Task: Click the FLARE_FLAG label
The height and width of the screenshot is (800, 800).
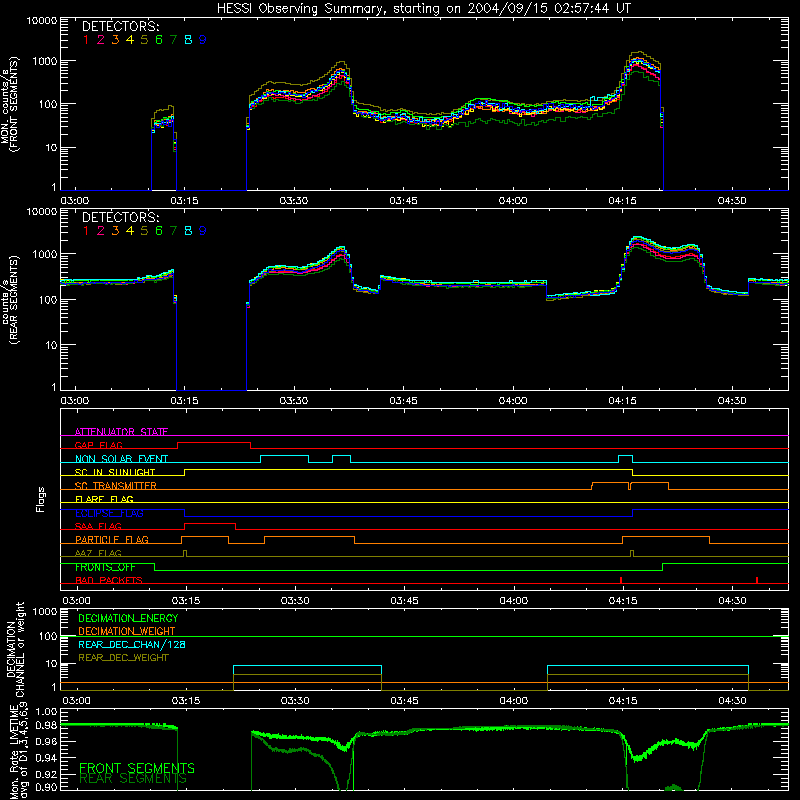Action: 104,499
